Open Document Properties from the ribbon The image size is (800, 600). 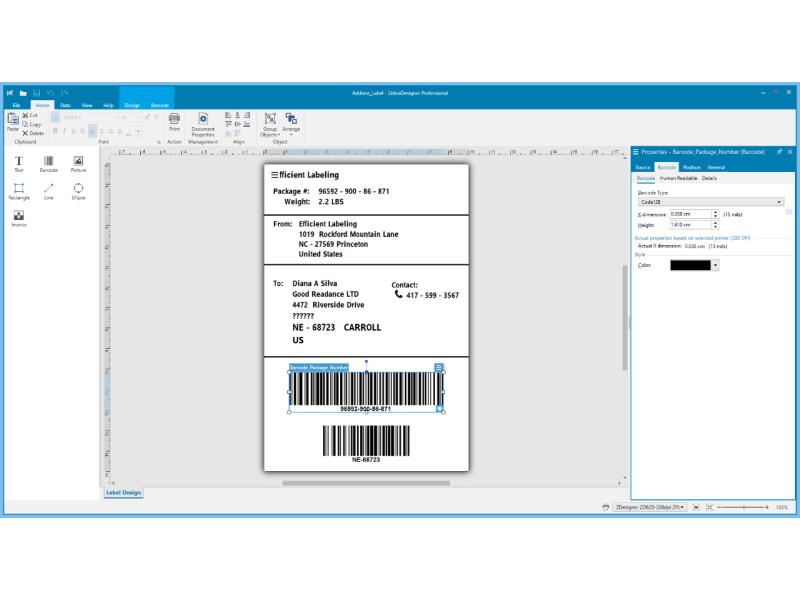pos(203,125)
